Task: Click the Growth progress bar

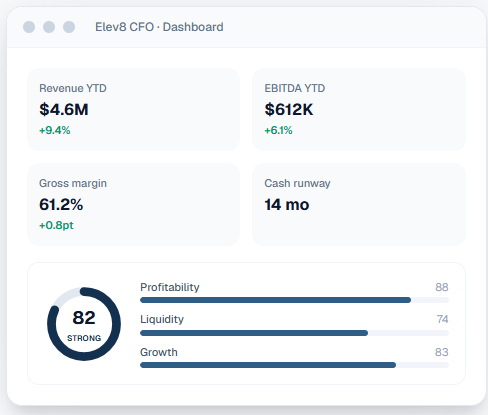Action: coord(294,365)
